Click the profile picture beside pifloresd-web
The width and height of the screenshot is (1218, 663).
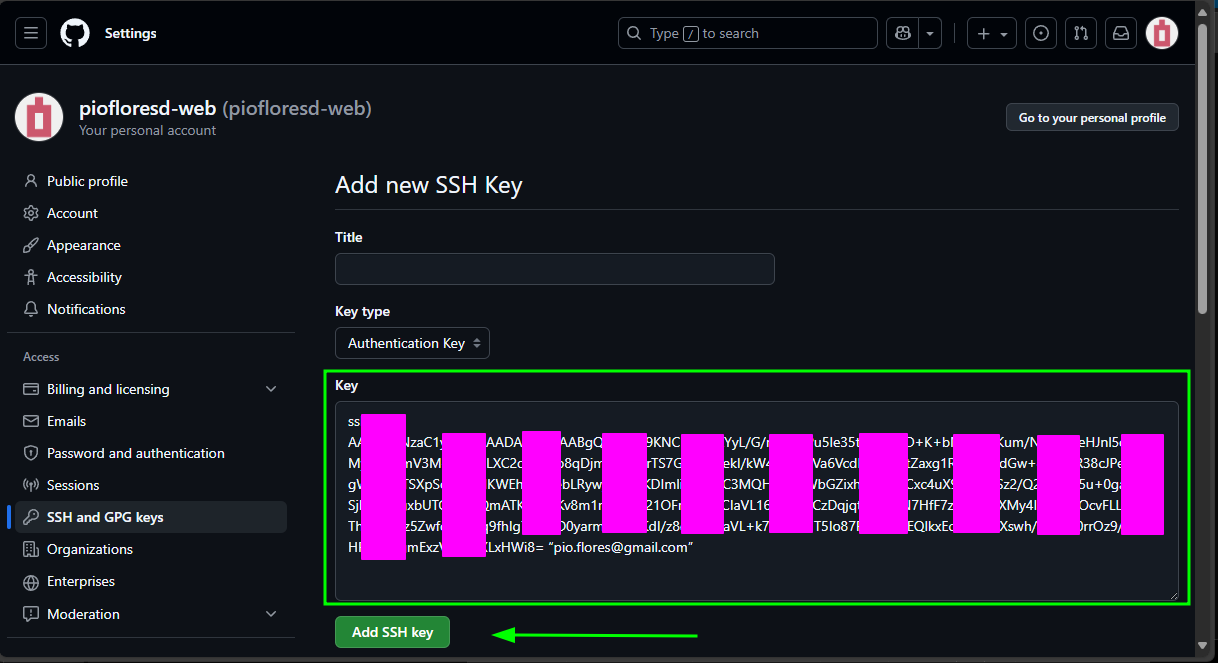click(x=39, y=117)
